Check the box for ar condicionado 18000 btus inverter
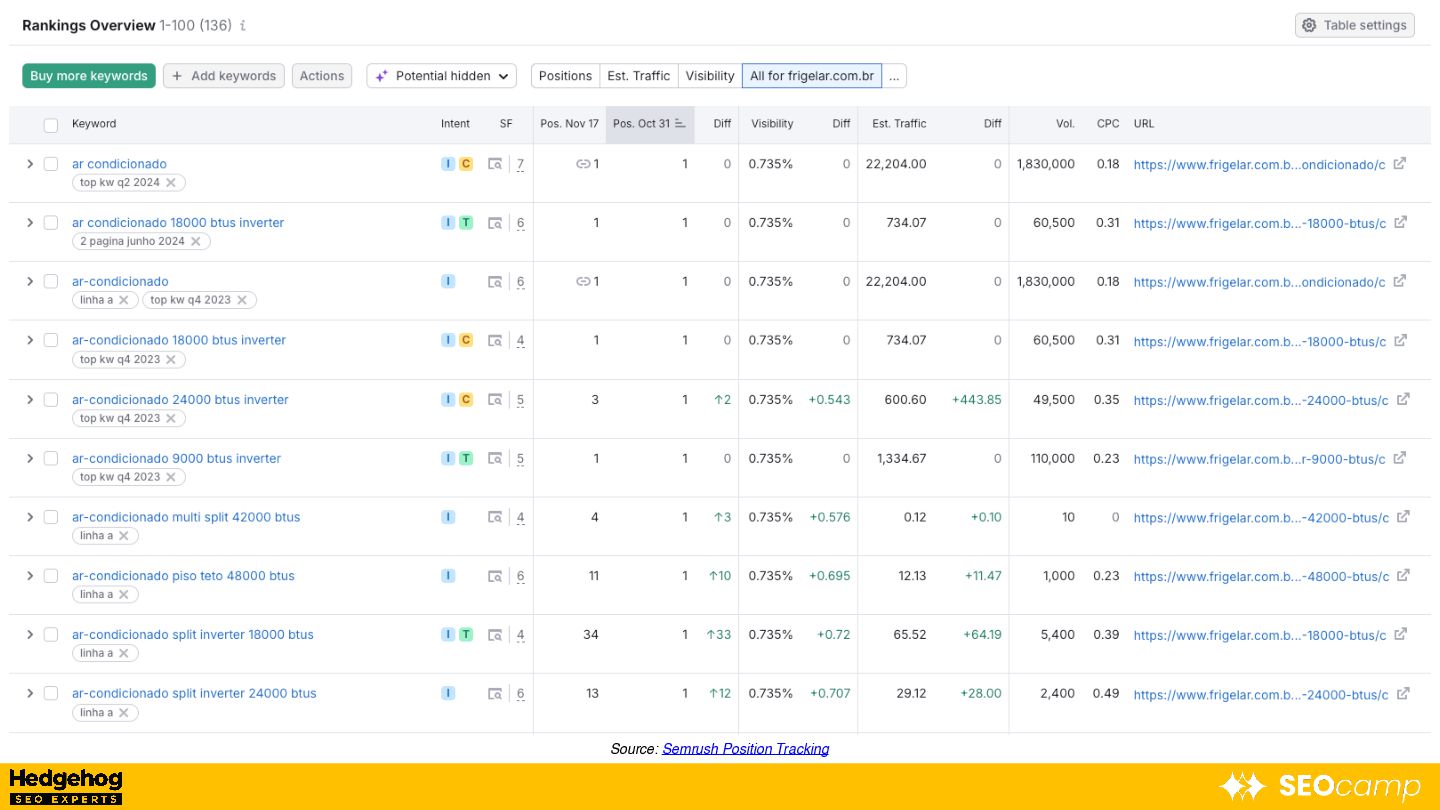The width and height of the screenshot is (1440, 810). point(51,223)
